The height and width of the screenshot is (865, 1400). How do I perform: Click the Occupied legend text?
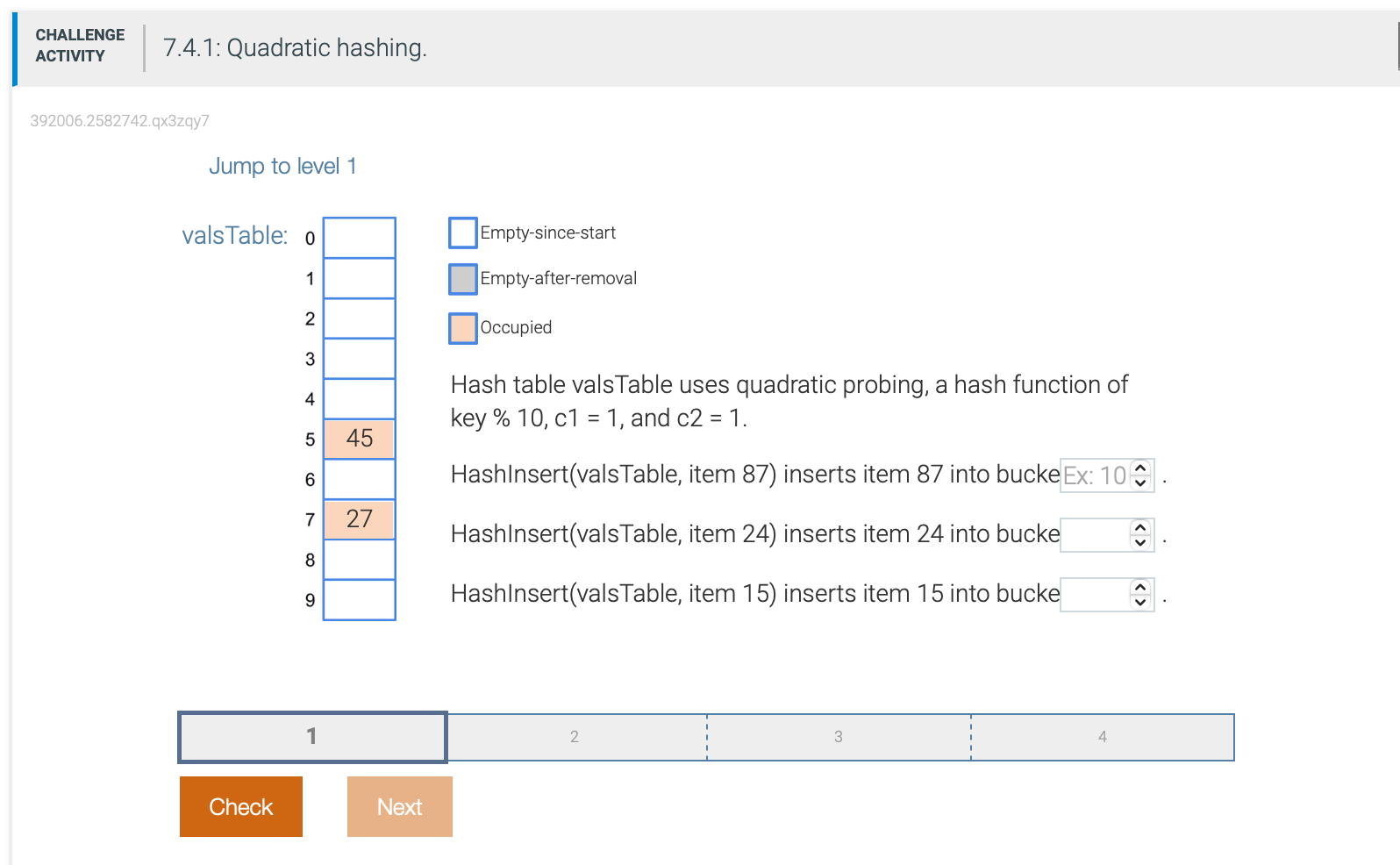[x=516, y=327]
